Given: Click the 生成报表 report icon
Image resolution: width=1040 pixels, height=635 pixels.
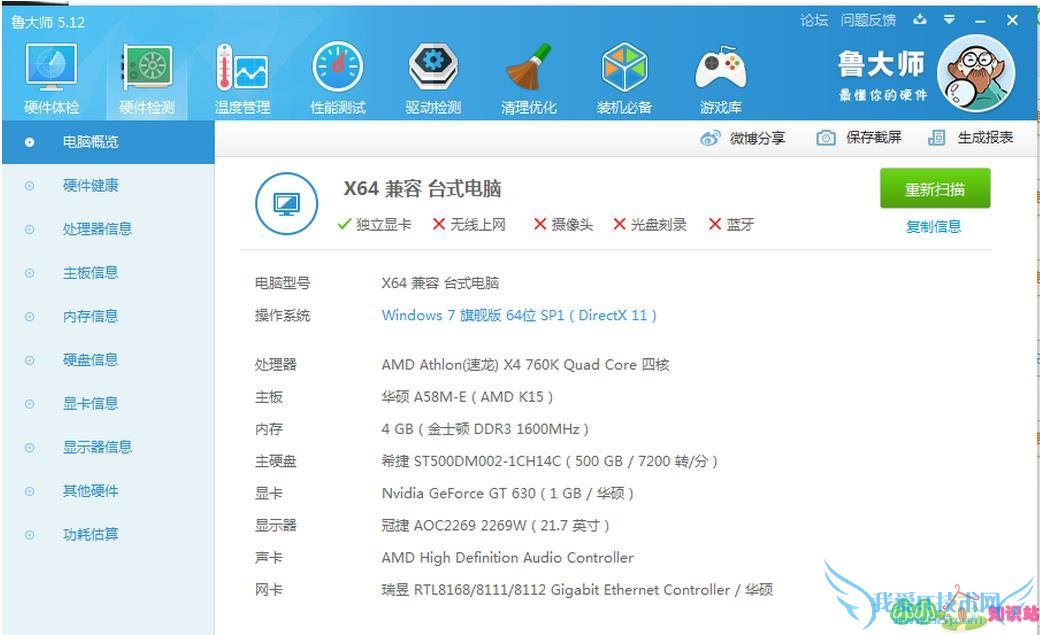Looking at the screenshot, I should [x=937, y=137].
